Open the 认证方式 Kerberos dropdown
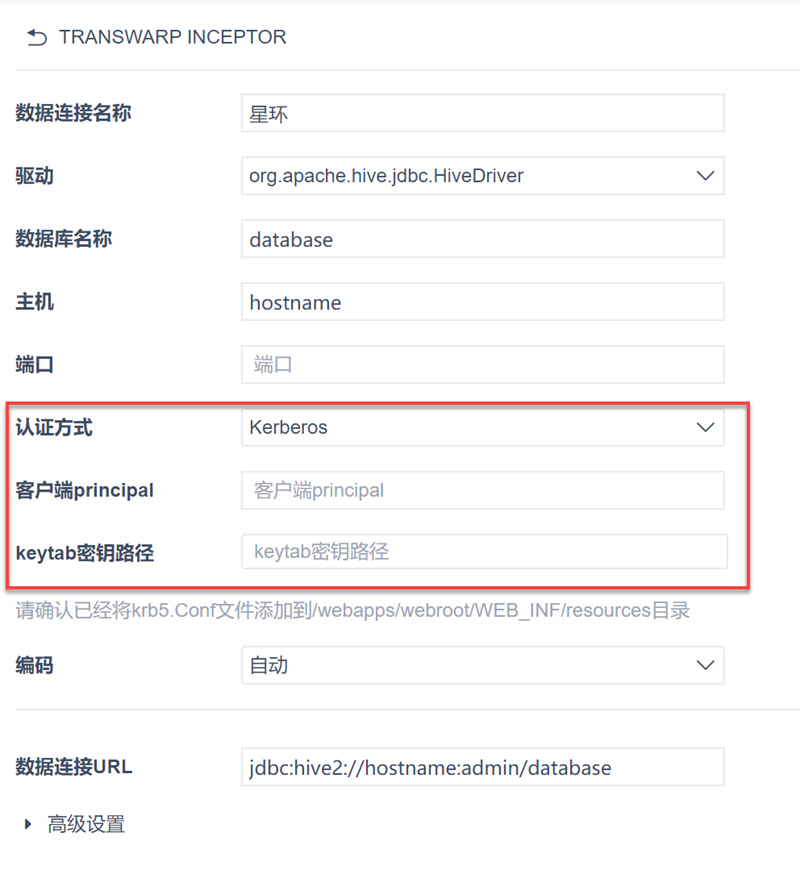This screenshot has height=870, width=800. (482, 427)
